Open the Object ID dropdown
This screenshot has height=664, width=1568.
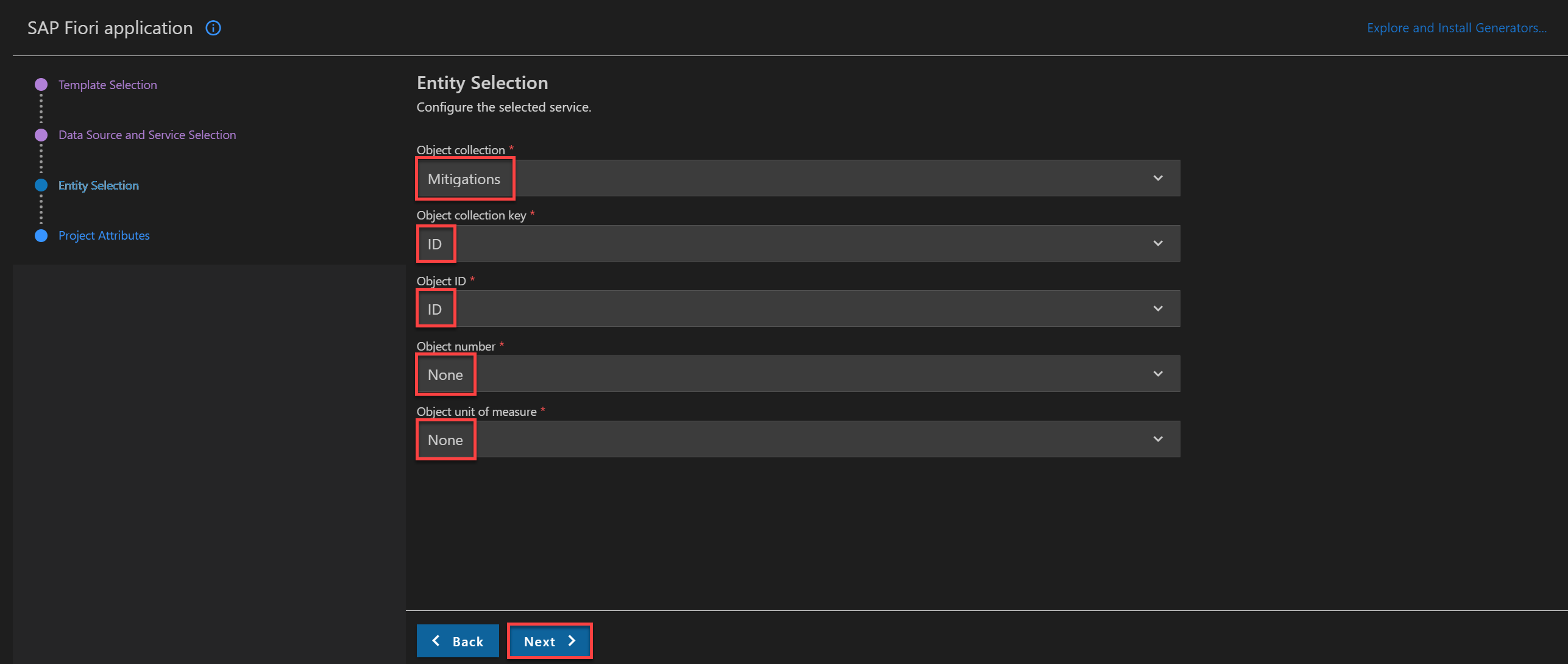pos(798,309)
